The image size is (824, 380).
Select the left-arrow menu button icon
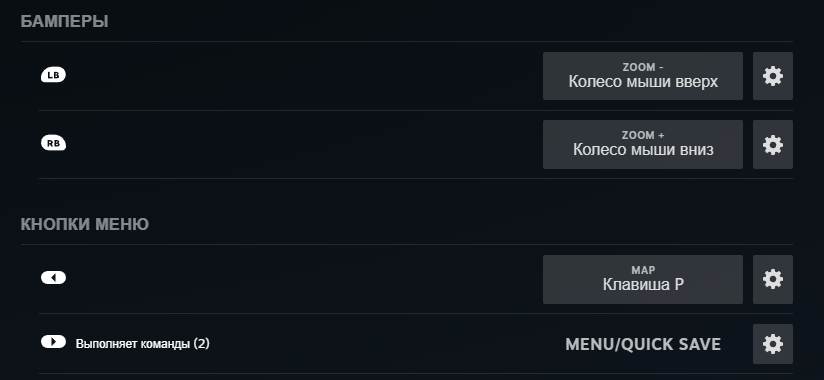(x=53, y=278)
